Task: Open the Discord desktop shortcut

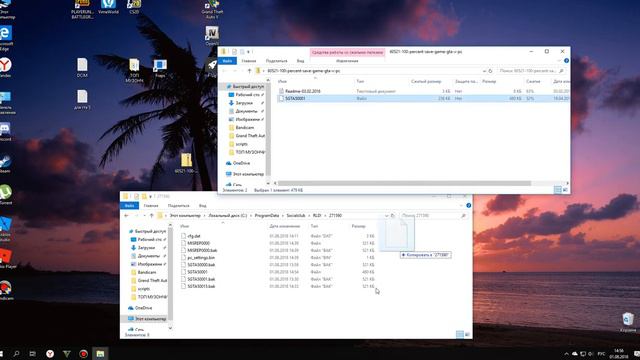Action: [5, 132]
